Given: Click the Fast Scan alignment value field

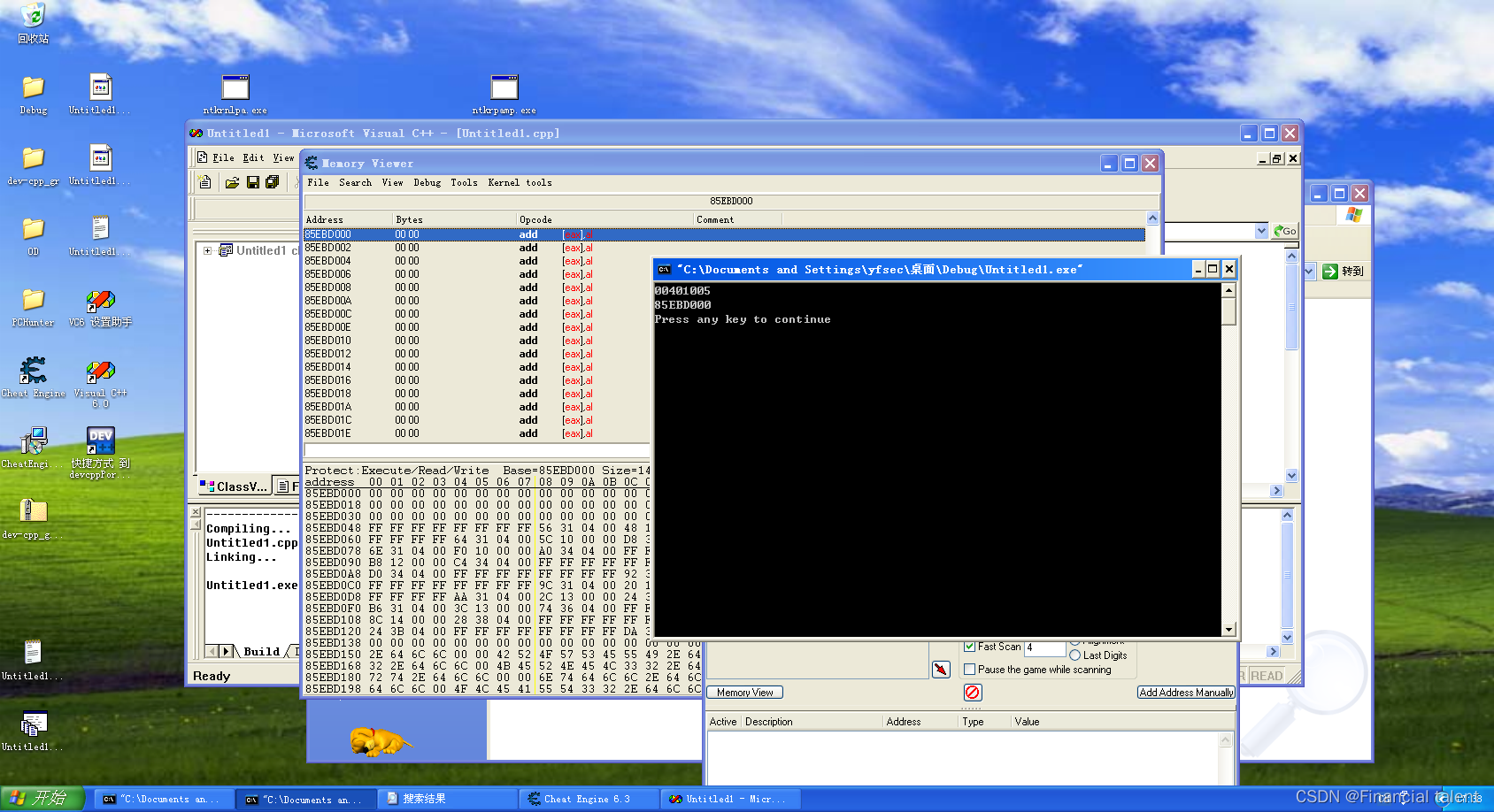Looking at the screenshot, I should click(x=1045, y=647).
